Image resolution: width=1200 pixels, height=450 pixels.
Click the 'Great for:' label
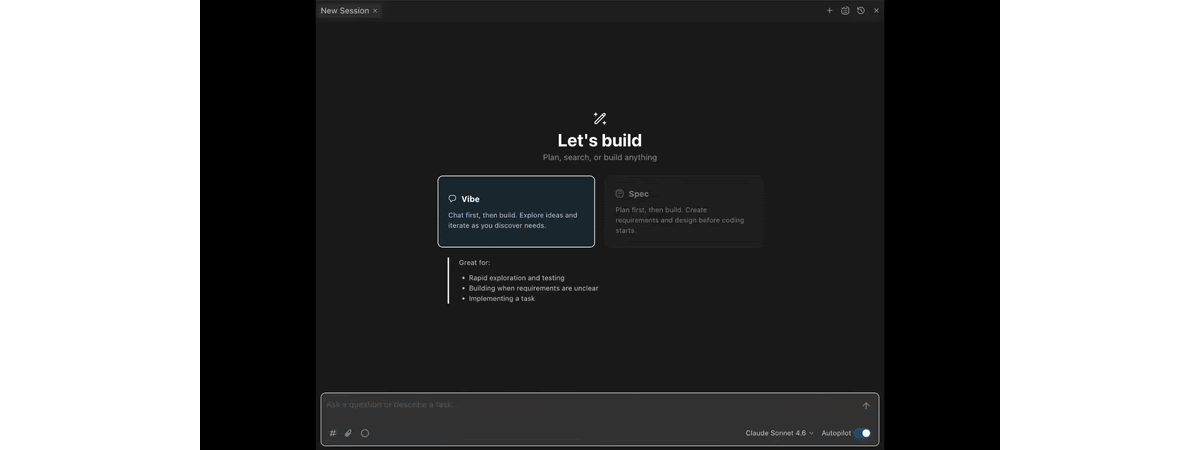(475, 263)
